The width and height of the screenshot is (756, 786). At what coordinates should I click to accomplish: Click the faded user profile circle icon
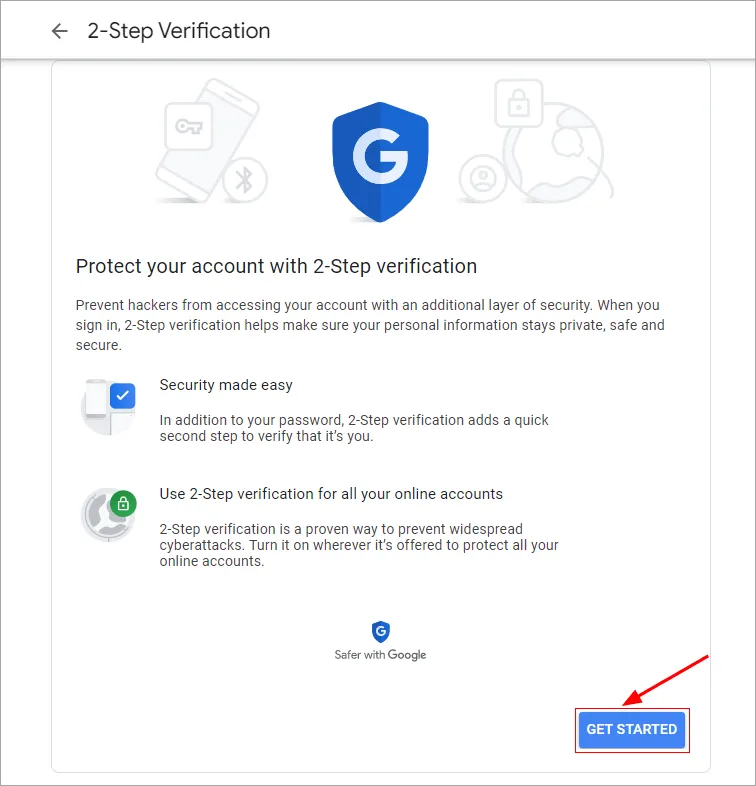click(483, 178)
